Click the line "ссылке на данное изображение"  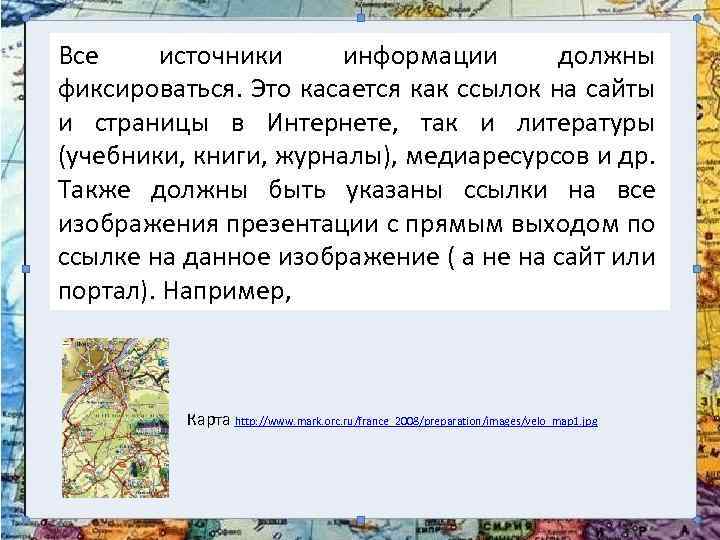point(356,257)
